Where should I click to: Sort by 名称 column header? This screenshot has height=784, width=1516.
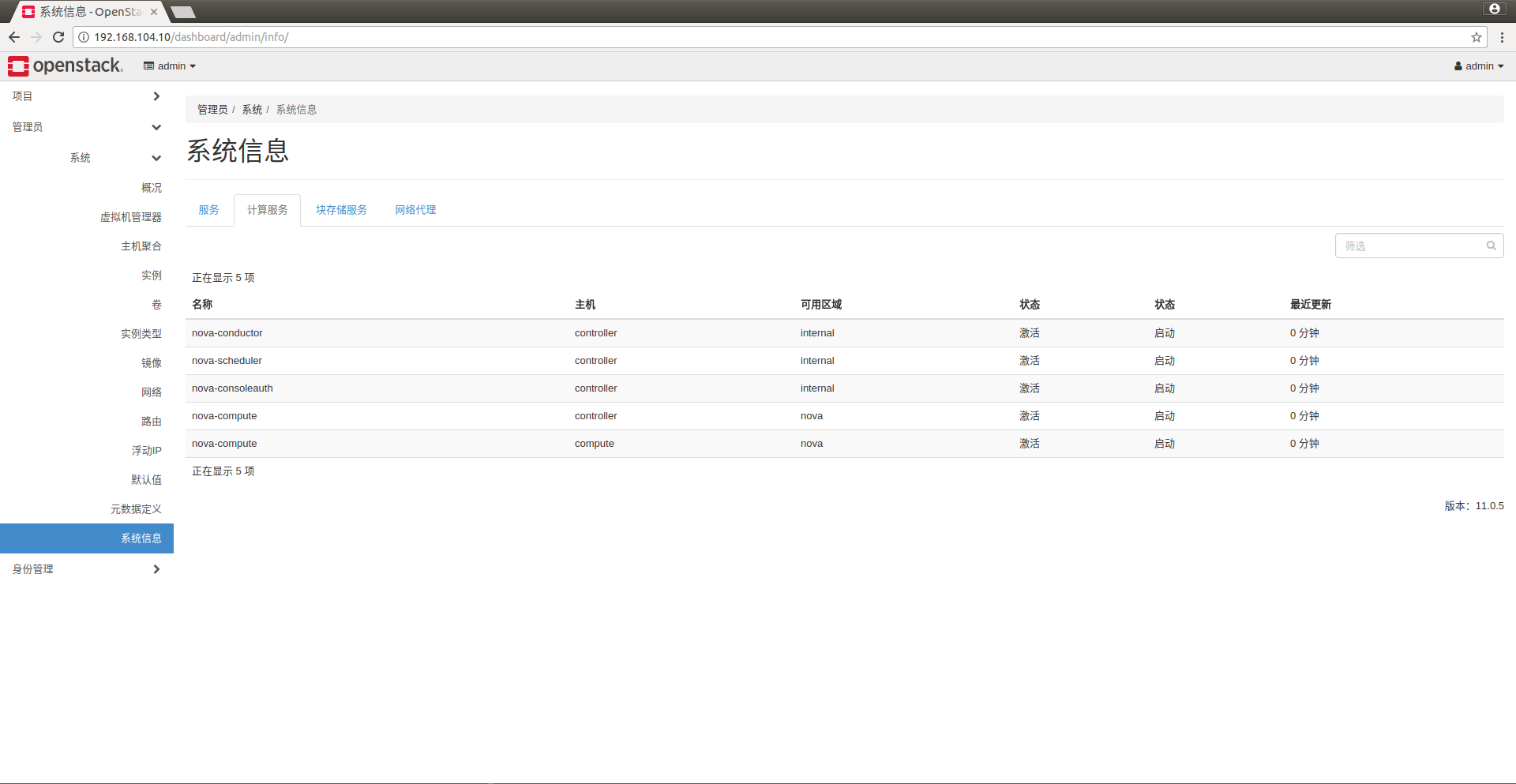[202, 305]
